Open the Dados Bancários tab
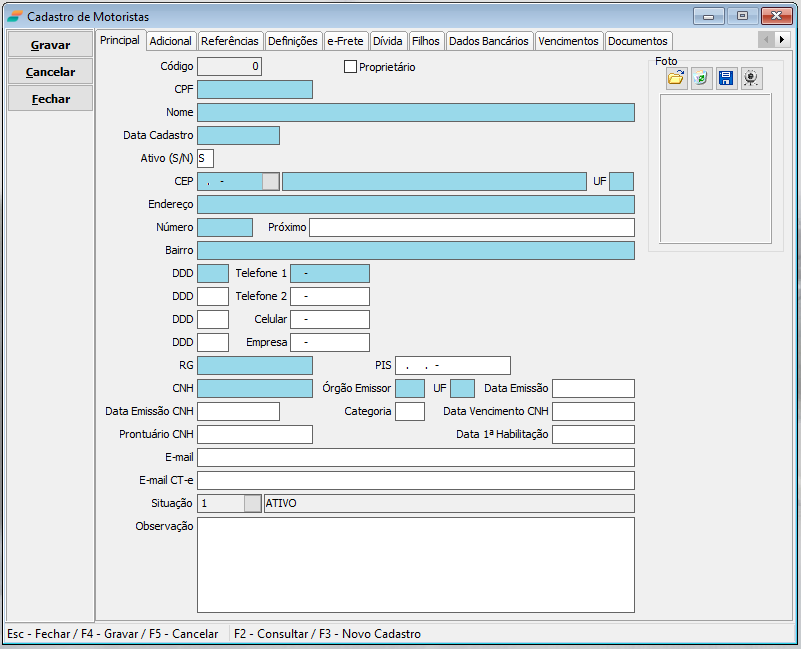The height and width of the screenshot is (649, 801). (489, 41)
